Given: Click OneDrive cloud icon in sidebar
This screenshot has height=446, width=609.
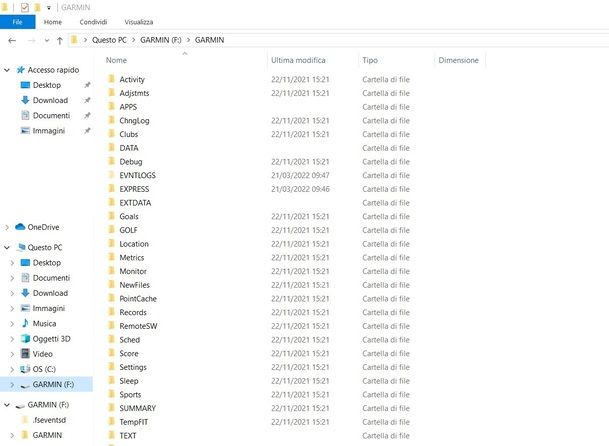Looking at the screenshot, I should click(x=20, y=226).
